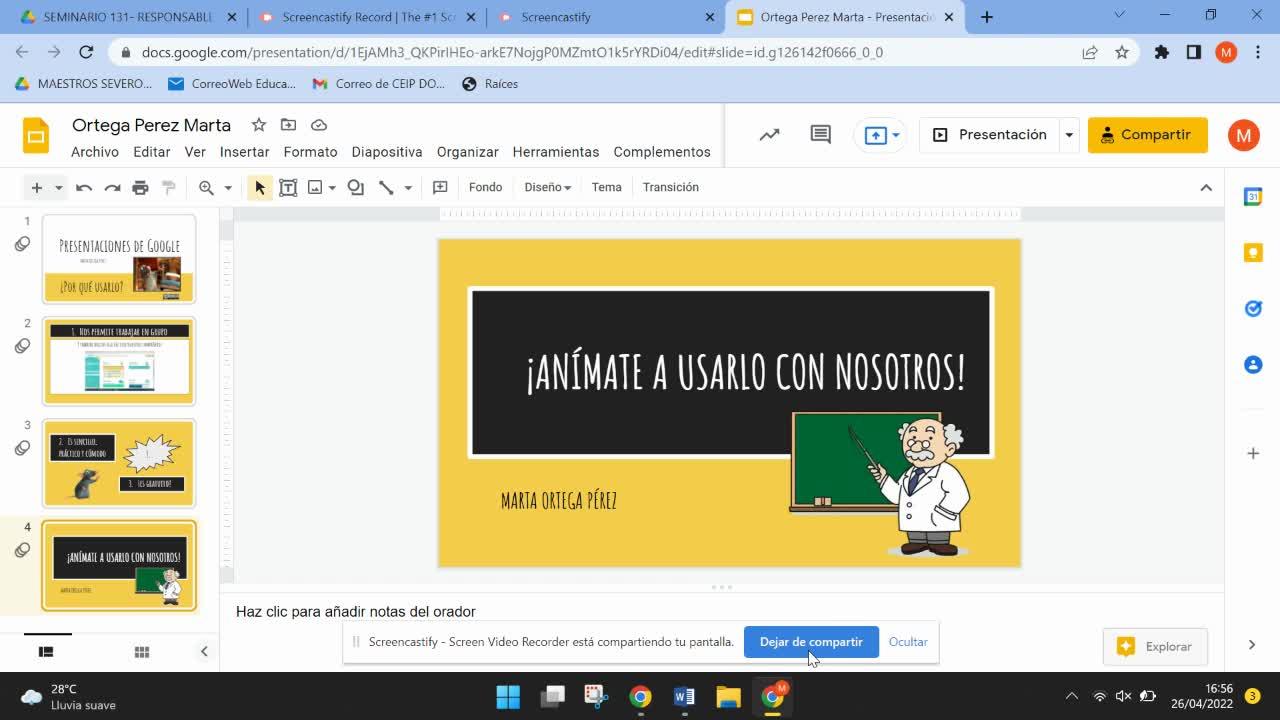Open the Insertar menu
The image size is (1280, 720).
click(244, 152)
